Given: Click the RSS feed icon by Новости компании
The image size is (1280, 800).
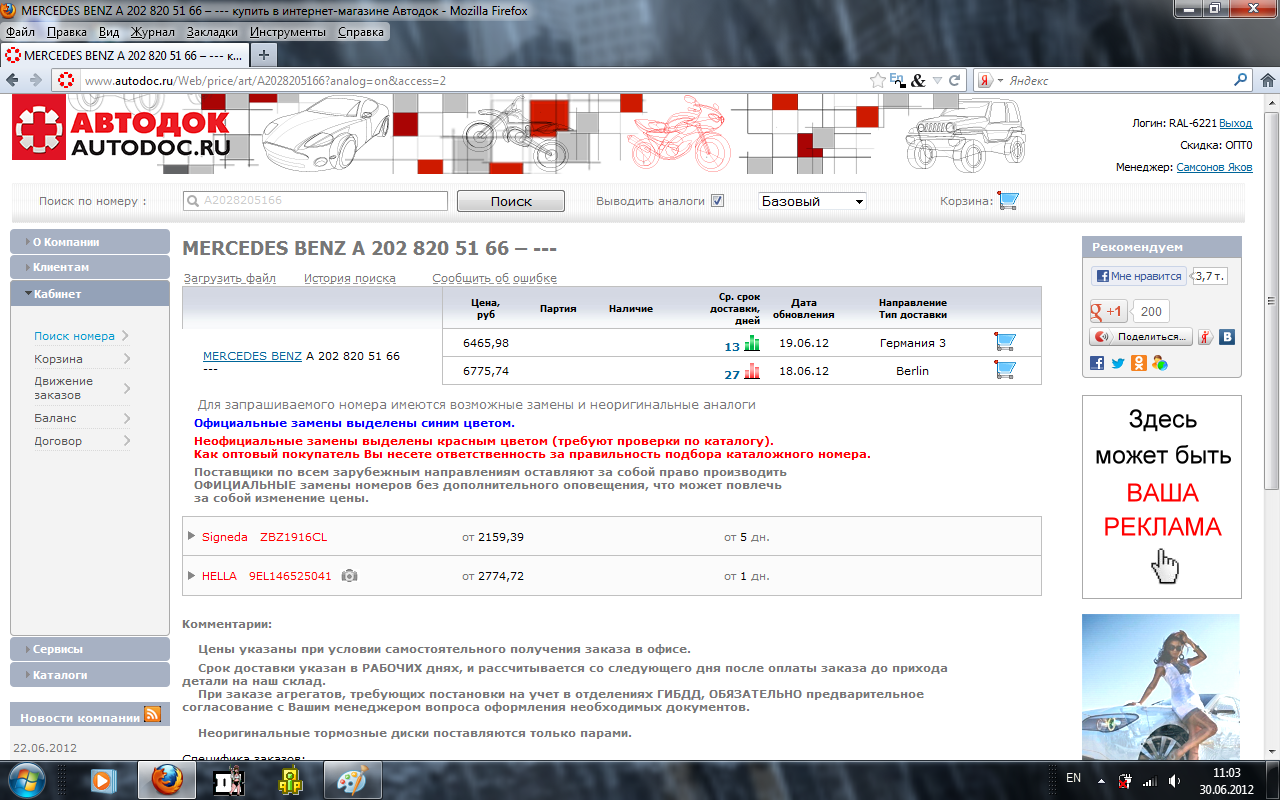Looking at the screenshot, I should pos(152,714).
